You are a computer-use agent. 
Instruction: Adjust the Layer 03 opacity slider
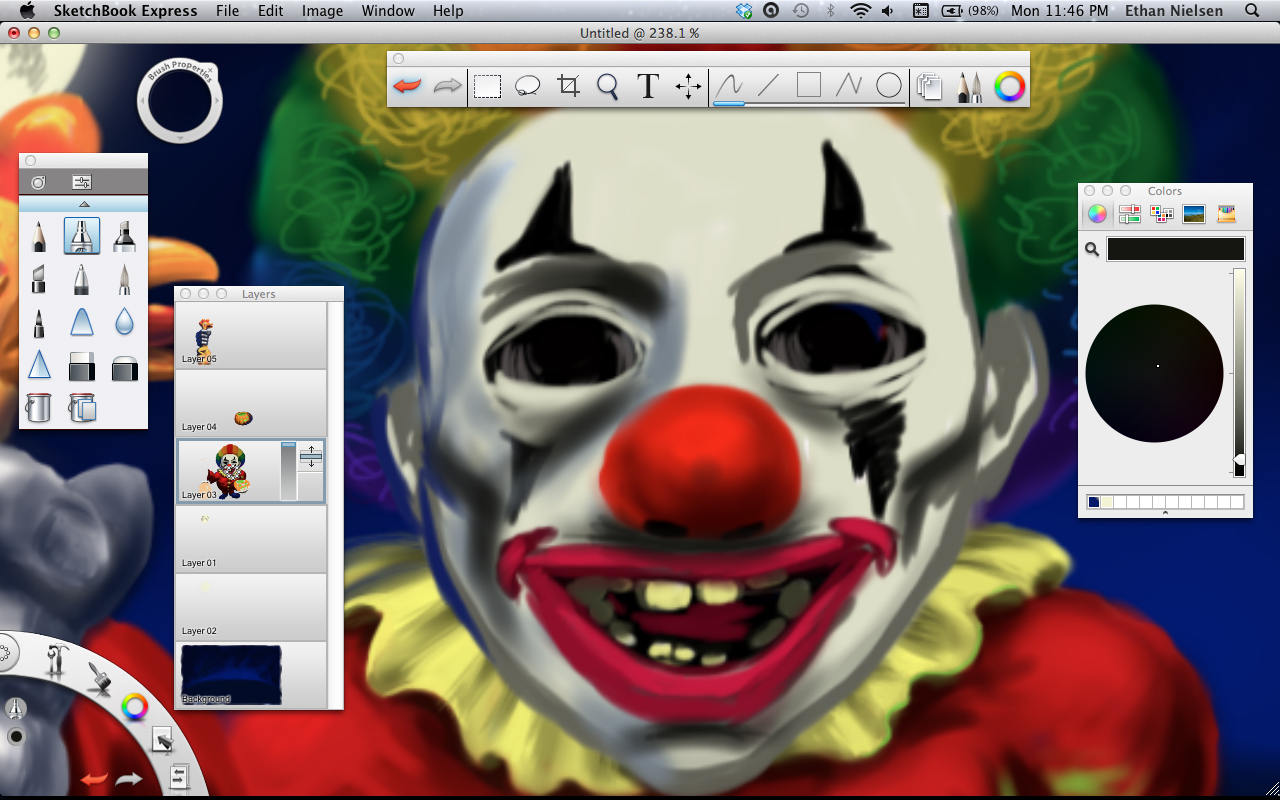point(289,470)
